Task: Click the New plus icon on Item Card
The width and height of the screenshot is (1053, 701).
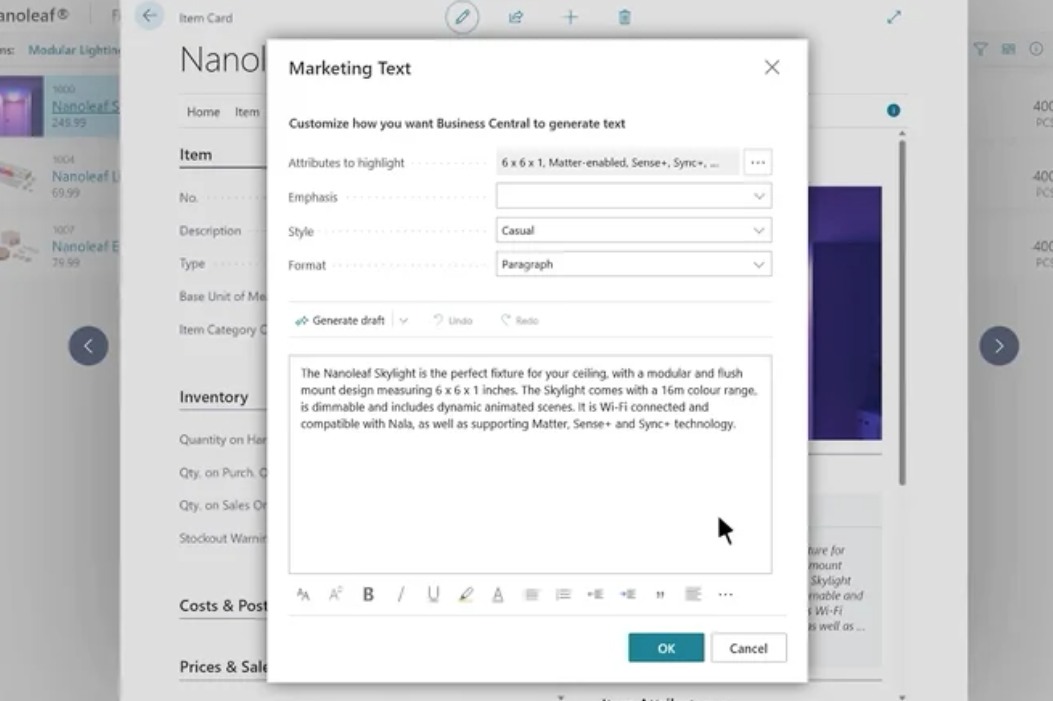Action: 570,17
